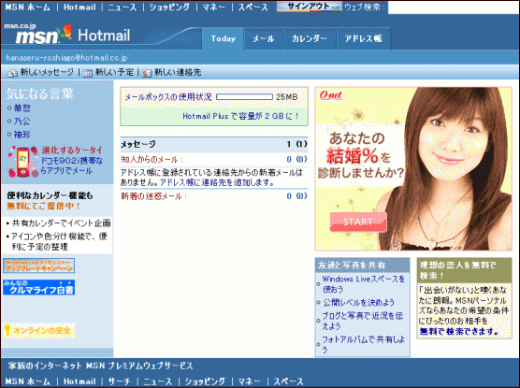Image resolution: width=520 pixels, height=388 pixels.
Task: Click footer マネー link
Action: pyautogui.click(x=249, y=381)
